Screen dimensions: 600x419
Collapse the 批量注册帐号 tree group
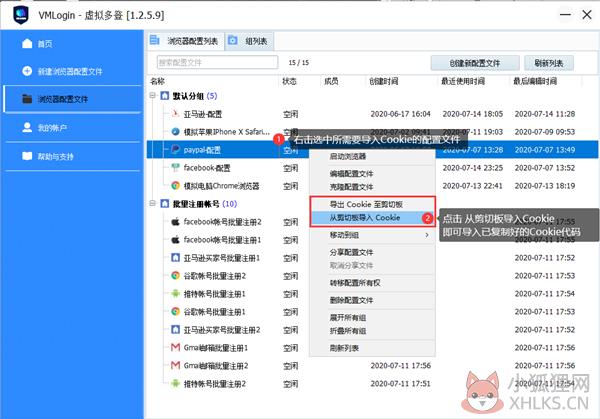(153, 203)
